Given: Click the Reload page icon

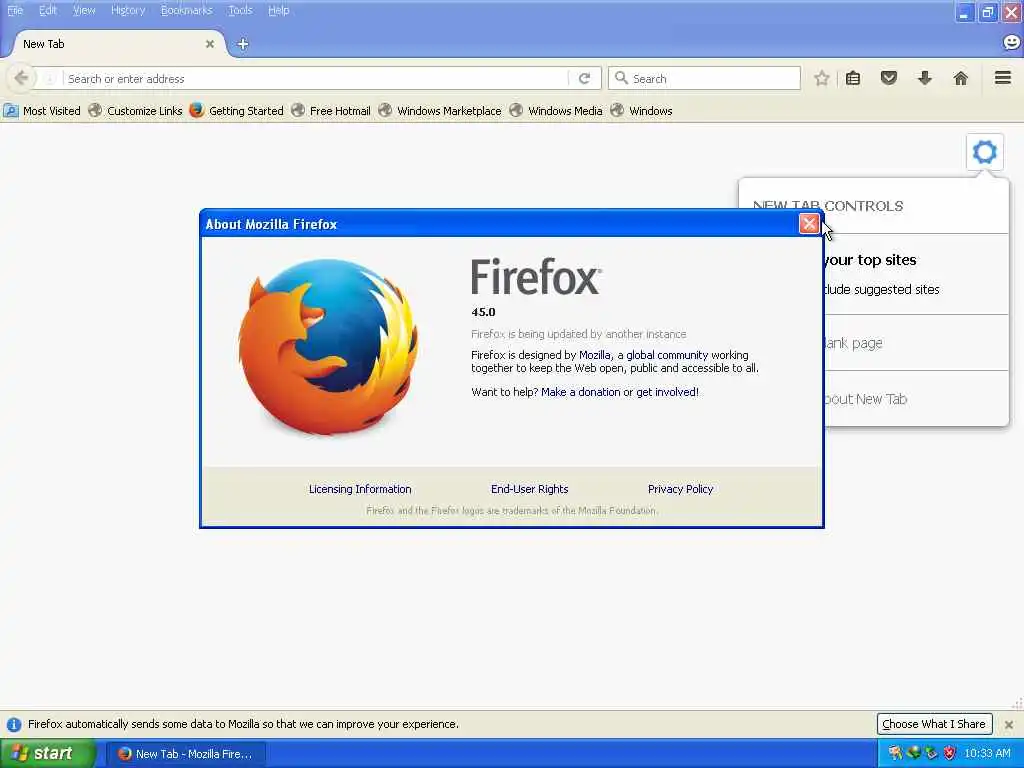Looking at the screenshot, I should (x=584, y=78).
